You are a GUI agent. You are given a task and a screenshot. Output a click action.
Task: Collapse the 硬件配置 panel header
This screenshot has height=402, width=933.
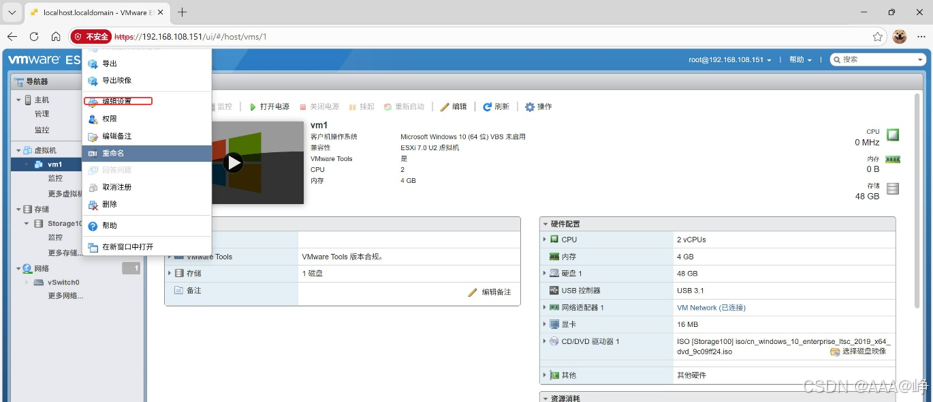(x=717, y=224)
